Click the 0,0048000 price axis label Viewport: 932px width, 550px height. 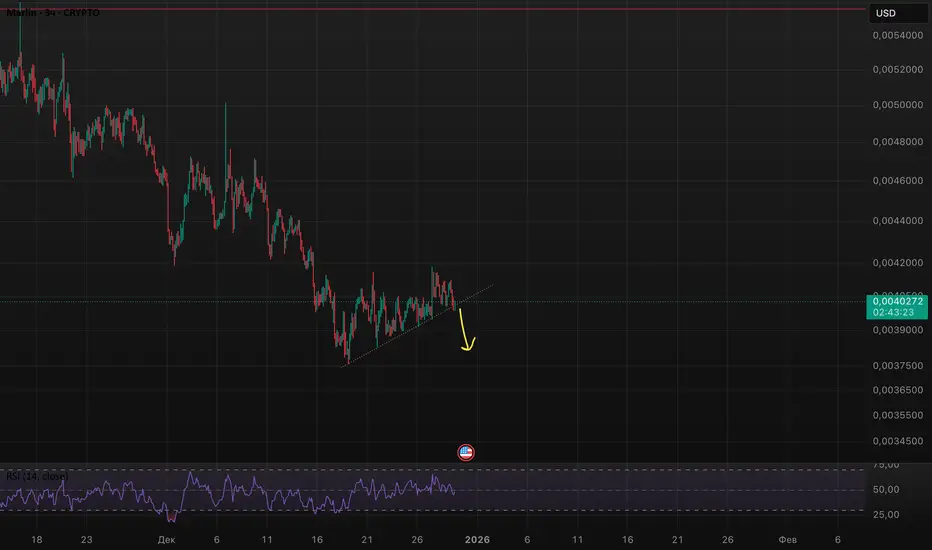click(898, 142)
